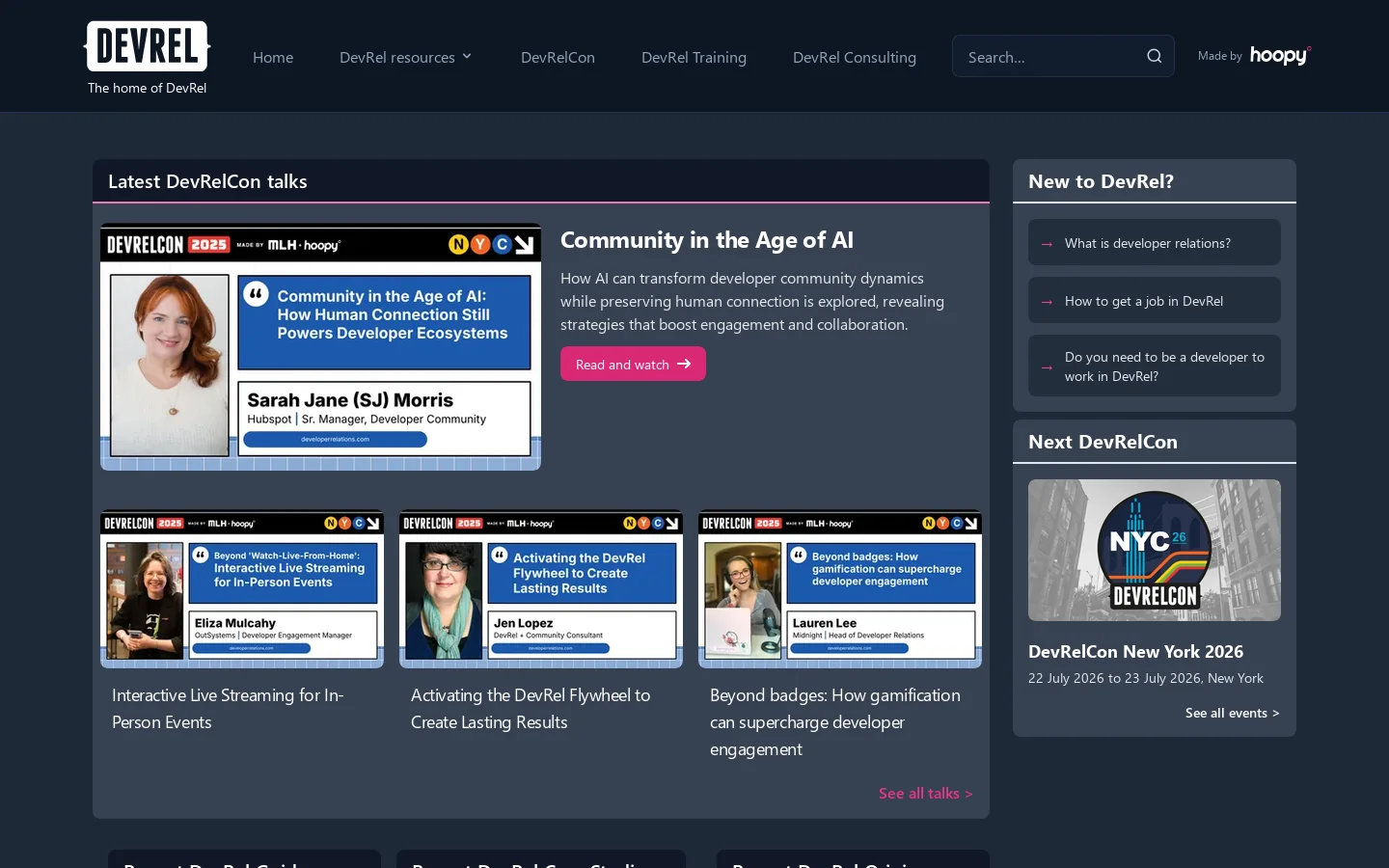Open Eliza Mulcahy talk thumbnail
The image size is (1389, 868).
pos(242,589)
